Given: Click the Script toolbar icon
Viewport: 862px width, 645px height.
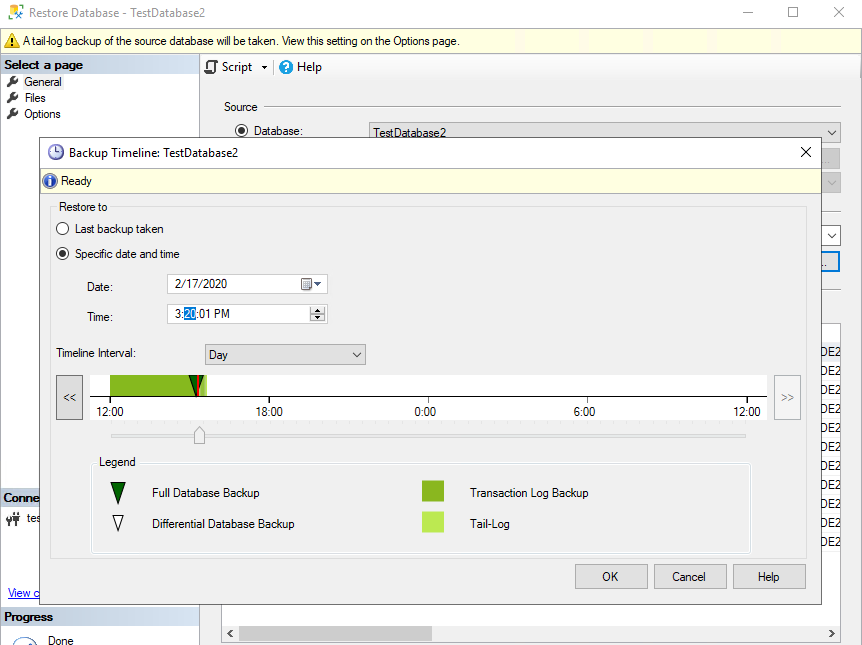Looking at the screenshot, I should point(211,67).
